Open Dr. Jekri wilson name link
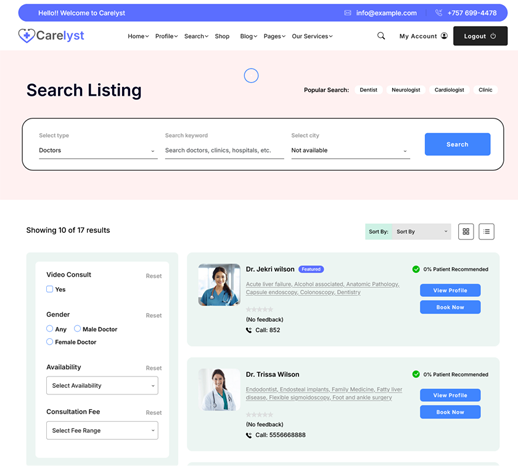The width and height of the screenshot is (518, 466). coord(270,269)
